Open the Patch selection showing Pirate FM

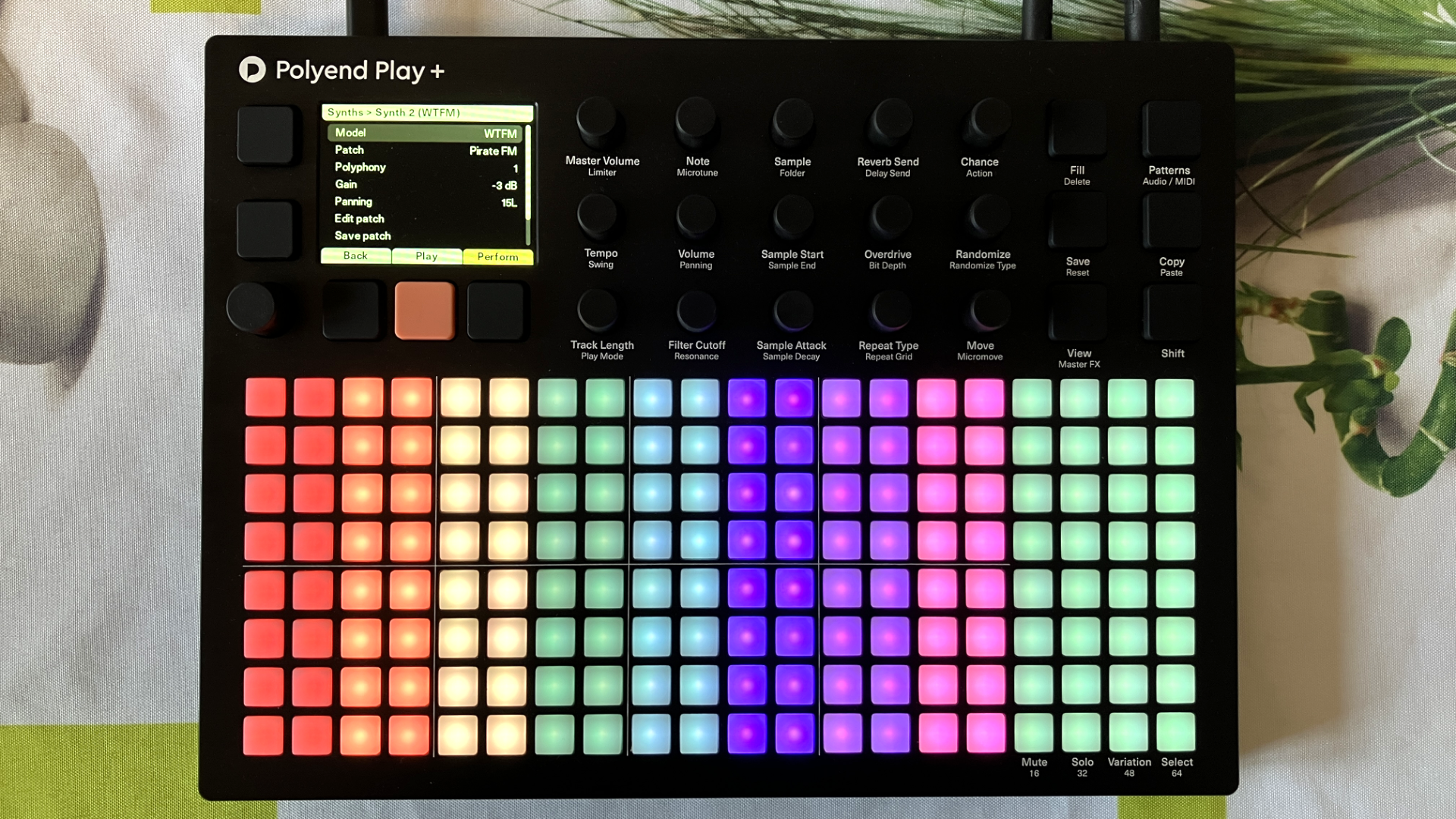[x=425, y=149]
